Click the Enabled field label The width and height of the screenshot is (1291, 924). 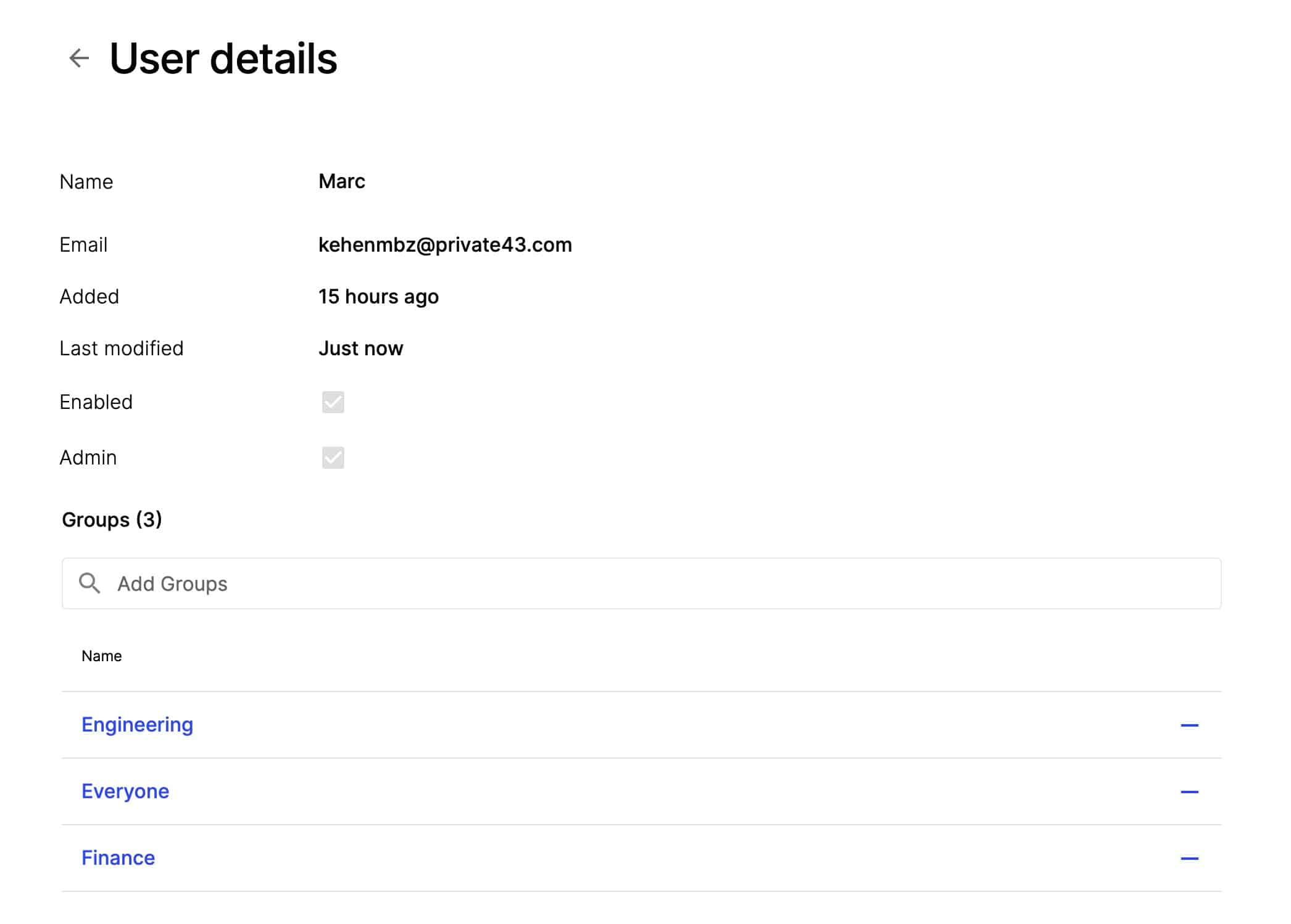[96, 402]
